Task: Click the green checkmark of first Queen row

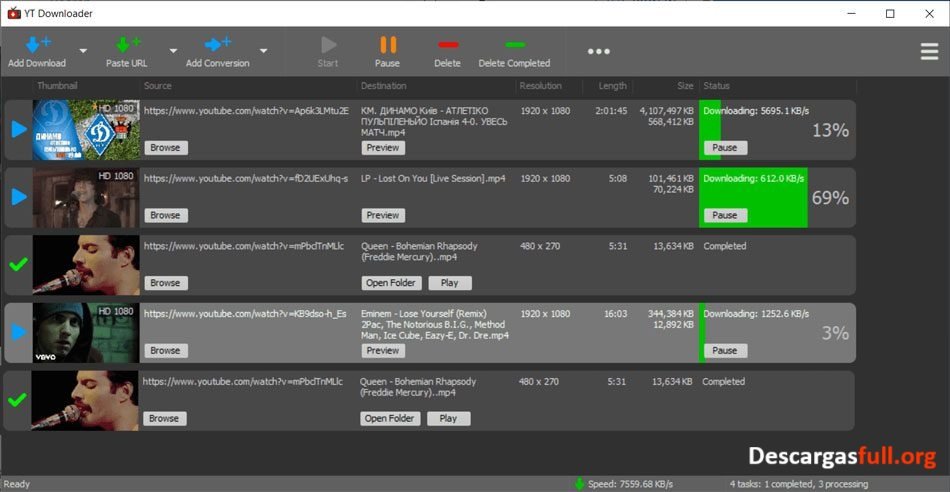Action: [x=19, y=264]
